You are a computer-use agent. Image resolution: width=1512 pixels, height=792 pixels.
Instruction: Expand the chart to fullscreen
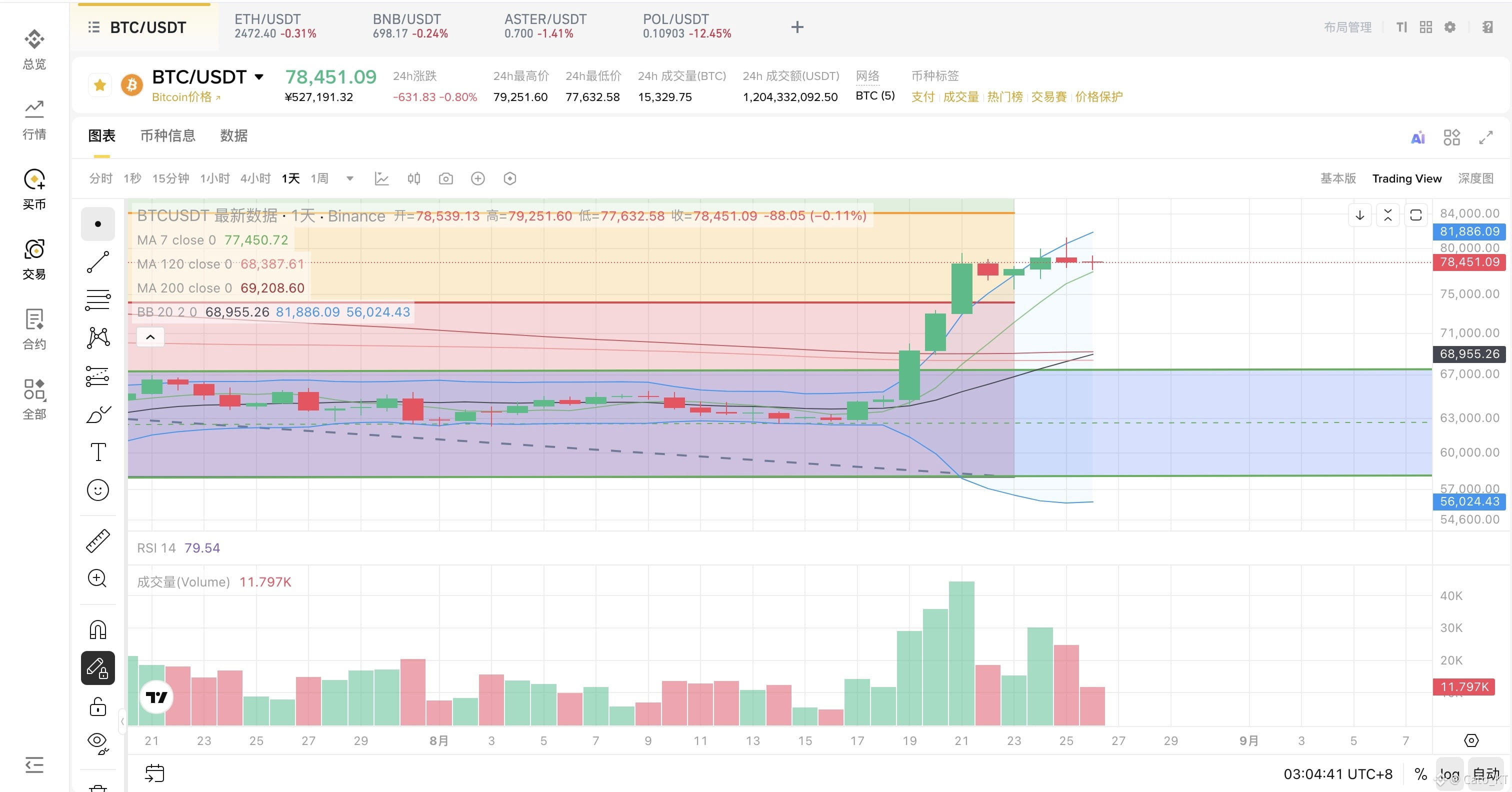coord(1485,138)
